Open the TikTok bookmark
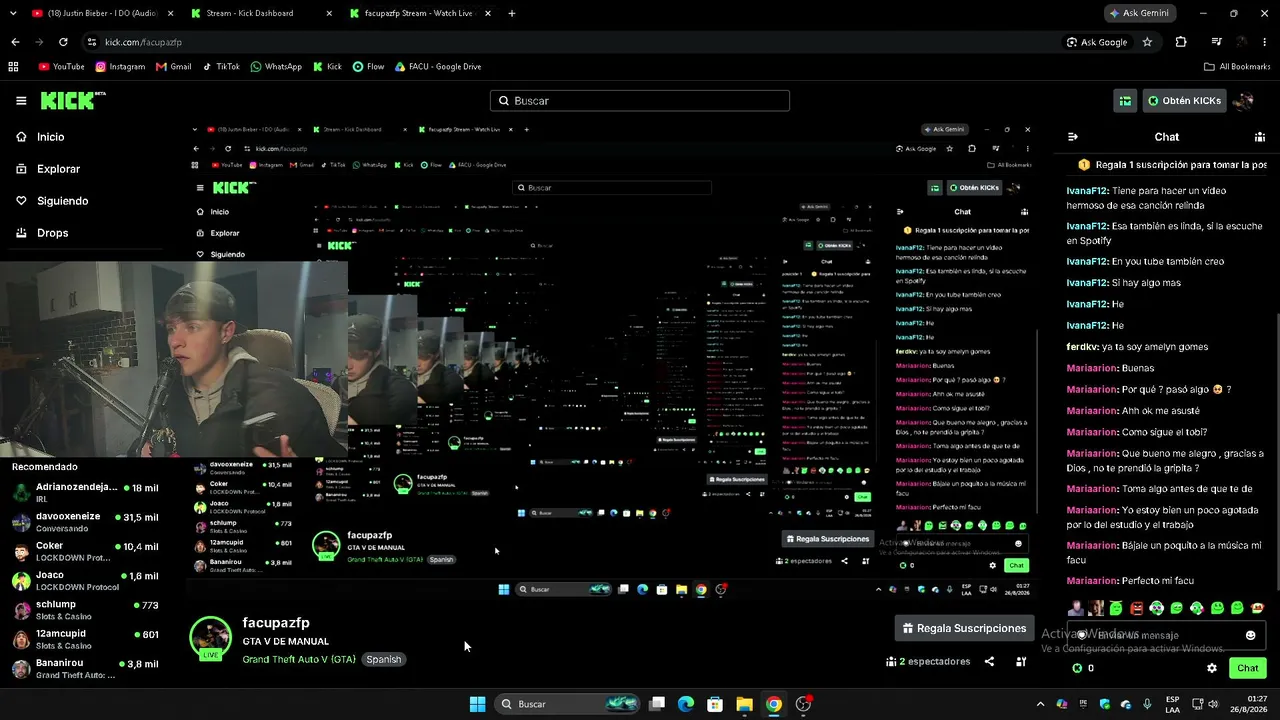 [x=221, y=67]
